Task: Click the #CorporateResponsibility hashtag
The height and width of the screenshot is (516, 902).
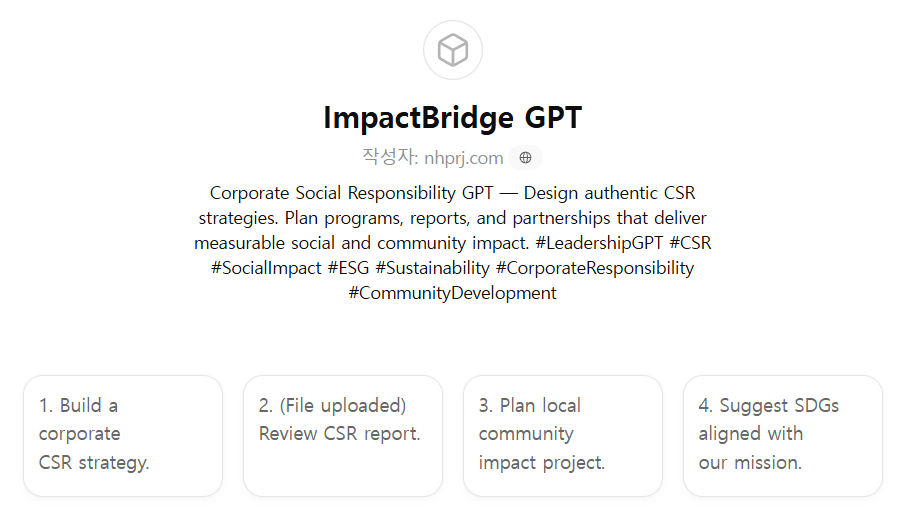Action: (594, 268)
